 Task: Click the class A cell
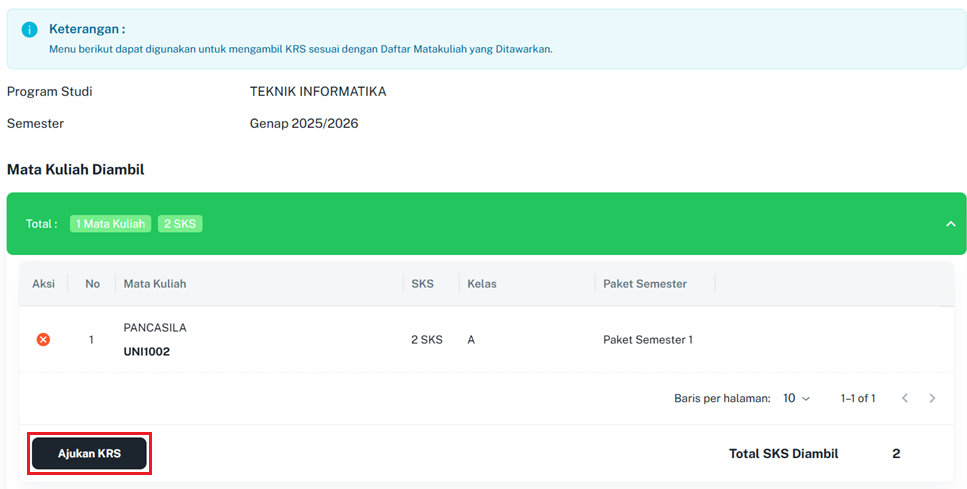(471, 340)
